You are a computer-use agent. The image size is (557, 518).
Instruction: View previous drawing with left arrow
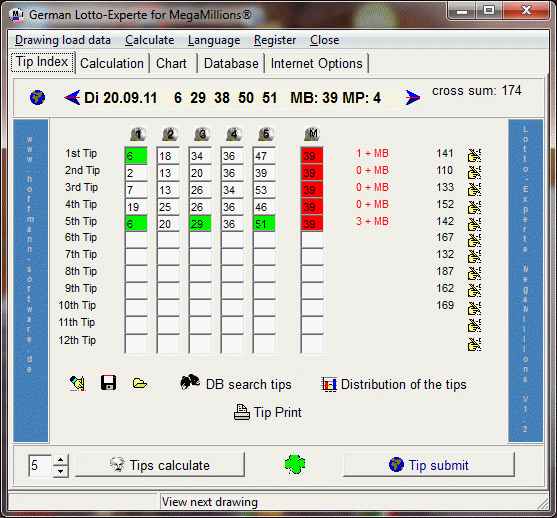coord(72,97)
